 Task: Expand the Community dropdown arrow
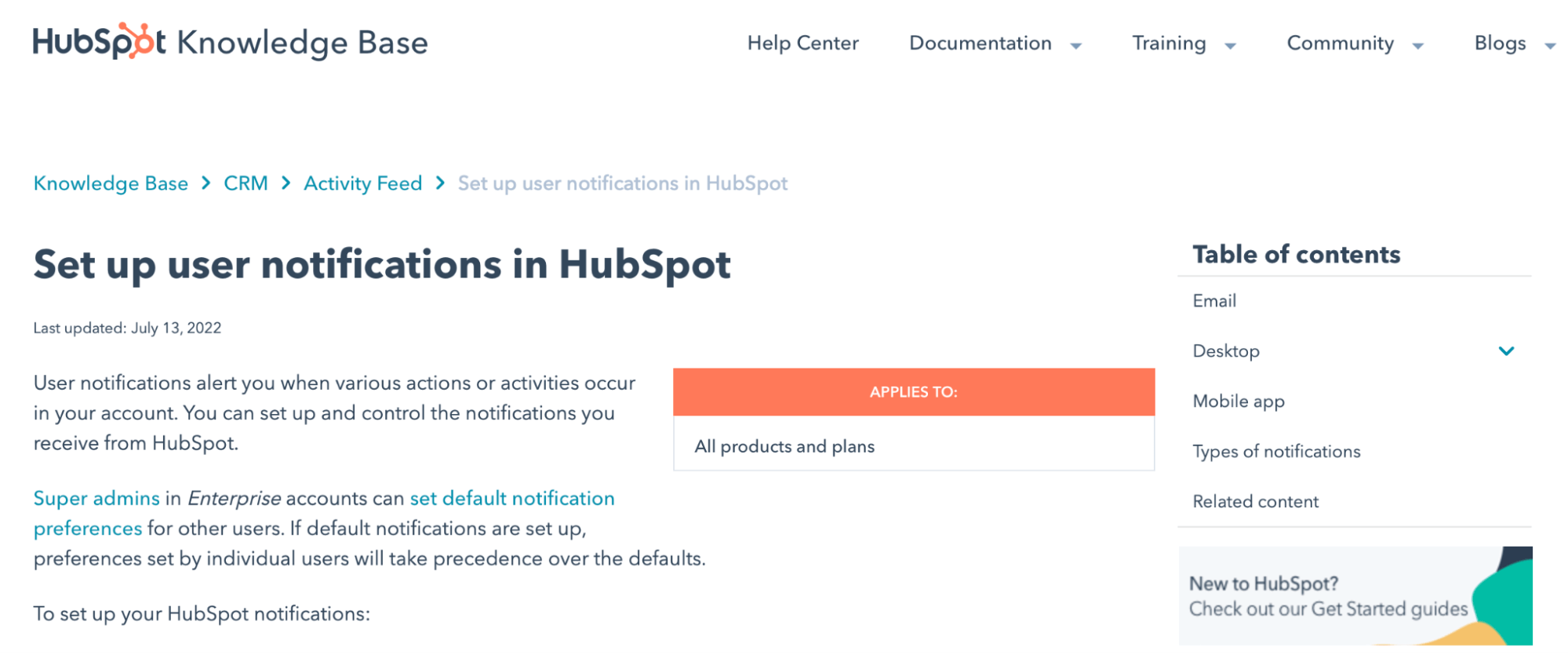1418,46
